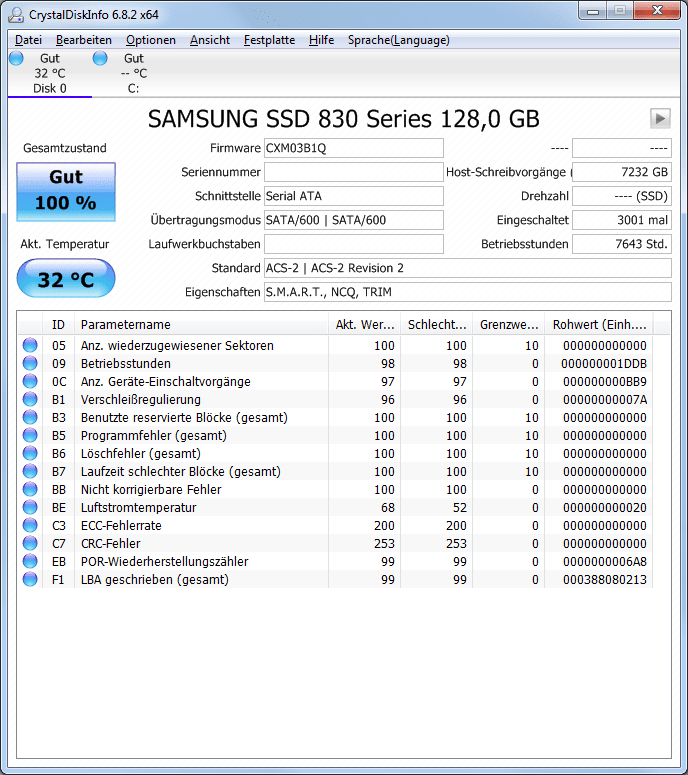Open the Festplatte menu
This screenshot has width=688, height=775.
click(x=269, y=40)
